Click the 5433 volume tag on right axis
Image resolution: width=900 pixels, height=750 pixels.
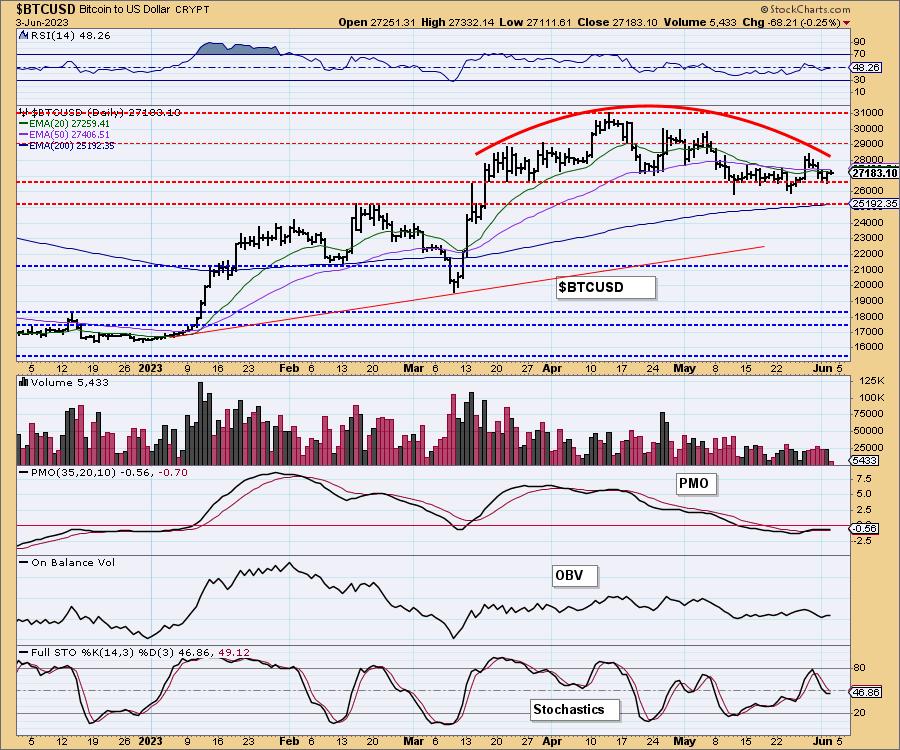point(864,460)
